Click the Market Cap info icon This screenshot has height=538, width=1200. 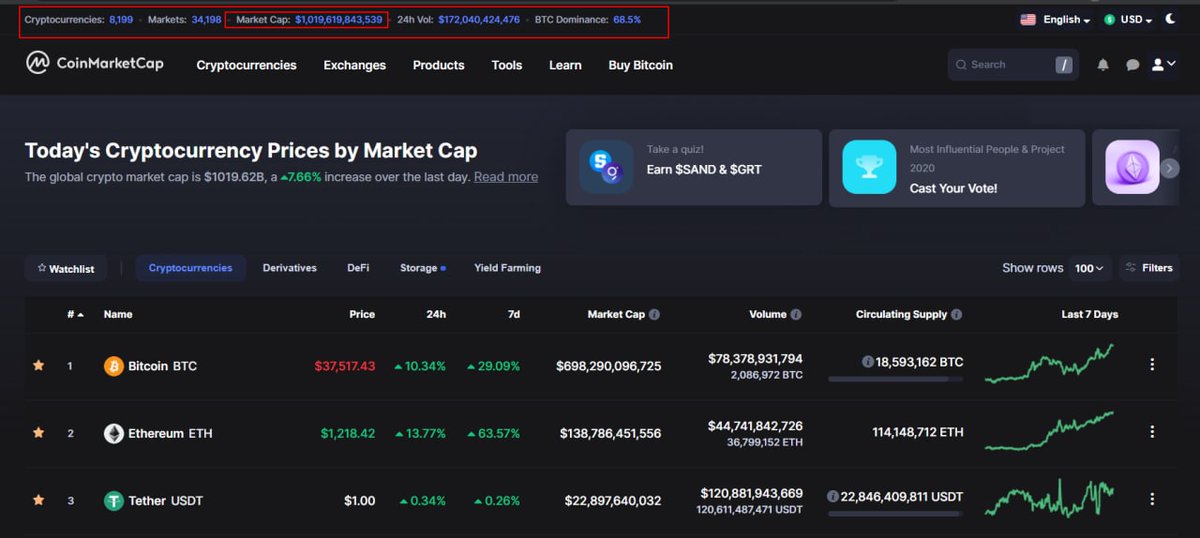tap(654, 314)
